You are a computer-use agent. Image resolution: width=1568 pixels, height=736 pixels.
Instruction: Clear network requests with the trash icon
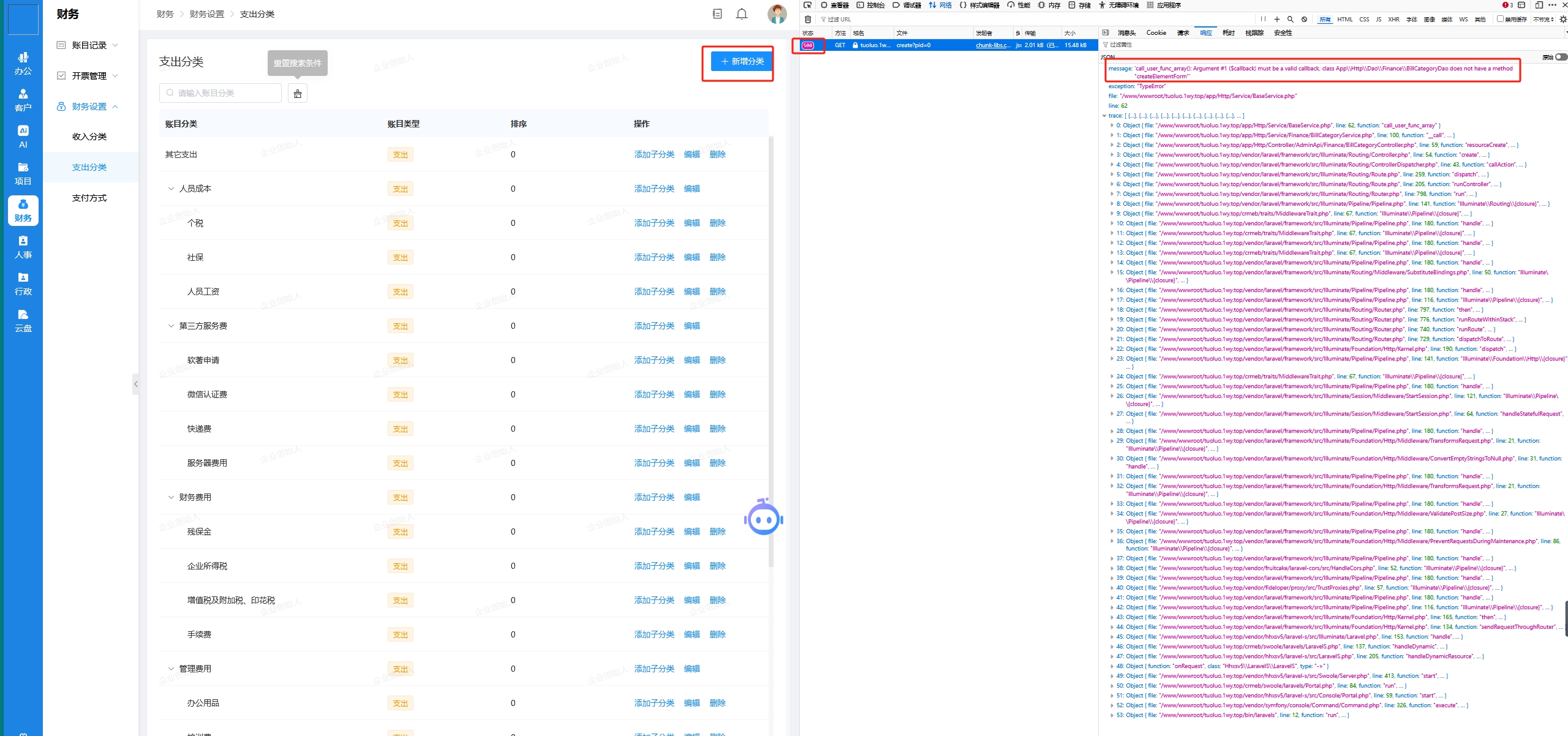[x=808, y=20]
